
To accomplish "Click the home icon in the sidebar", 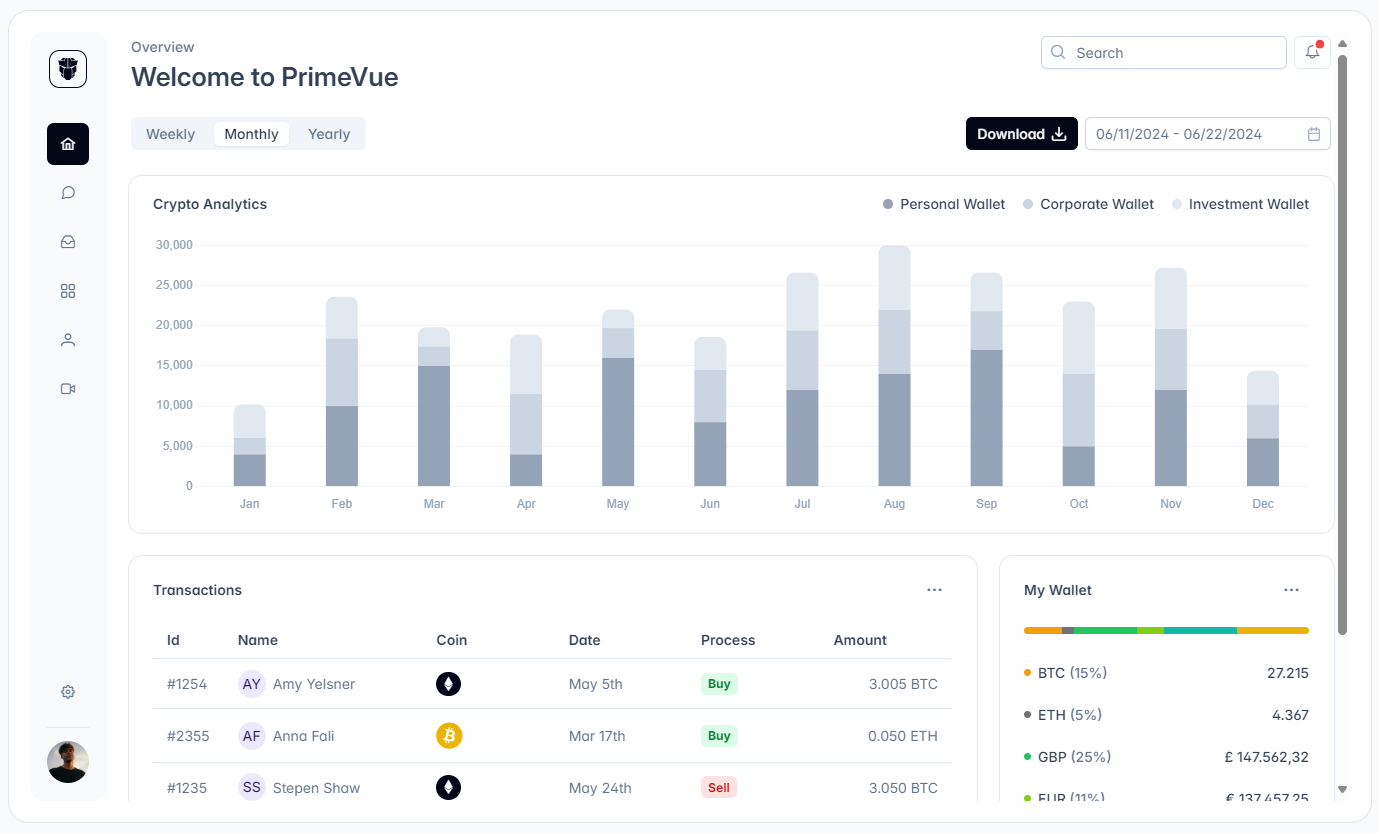I will tap(68, 144).
